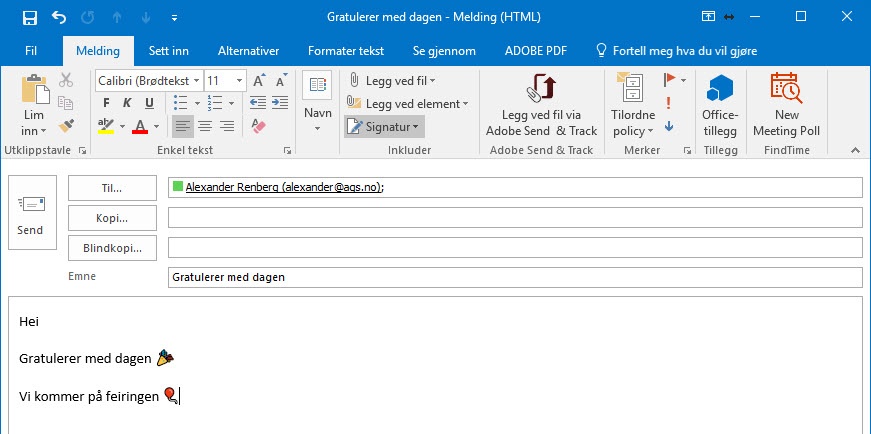Mark message as high importance
The height and width of the screenshot is (434, 871).
pos(669,103)
